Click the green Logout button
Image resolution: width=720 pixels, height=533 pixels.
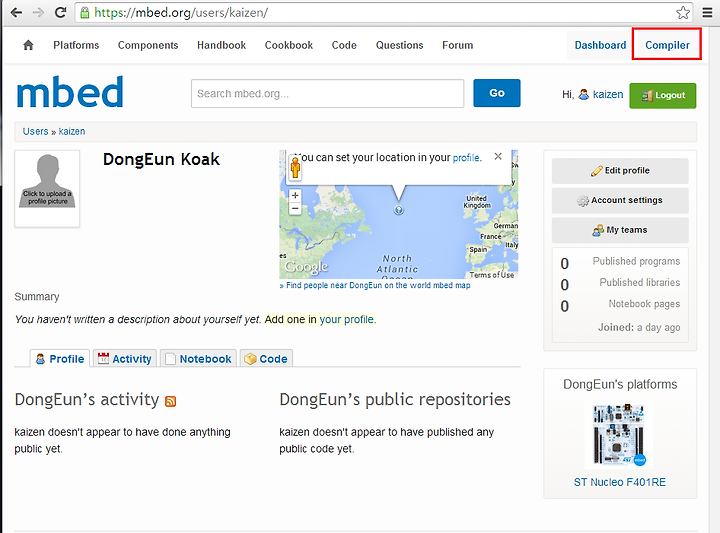[663, 95]
